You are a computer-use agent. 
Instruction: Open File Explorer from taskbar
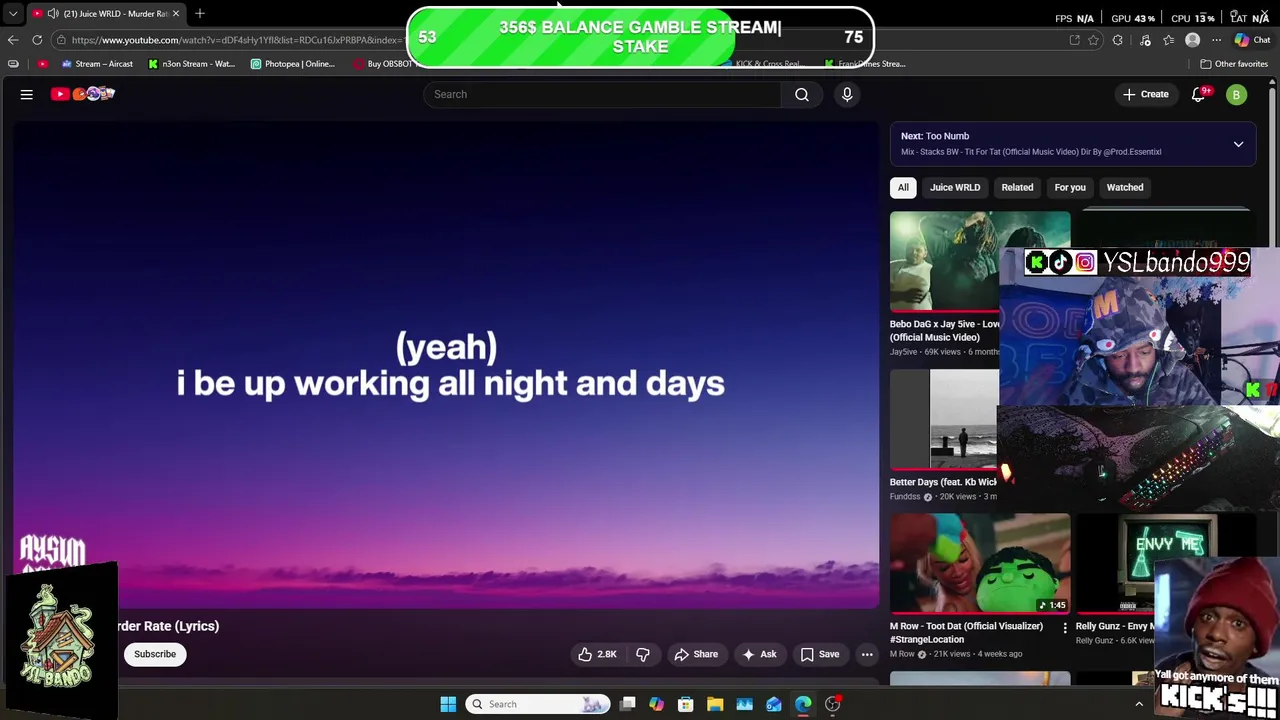715,704
